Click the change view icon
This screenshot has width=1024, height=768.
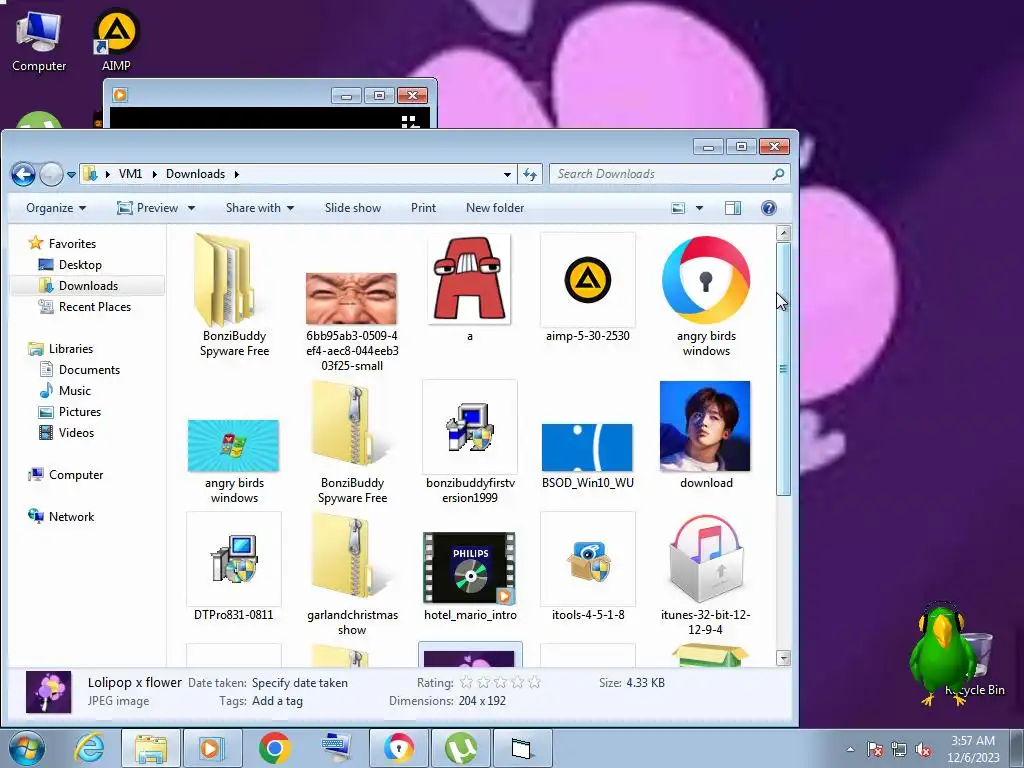679,208
